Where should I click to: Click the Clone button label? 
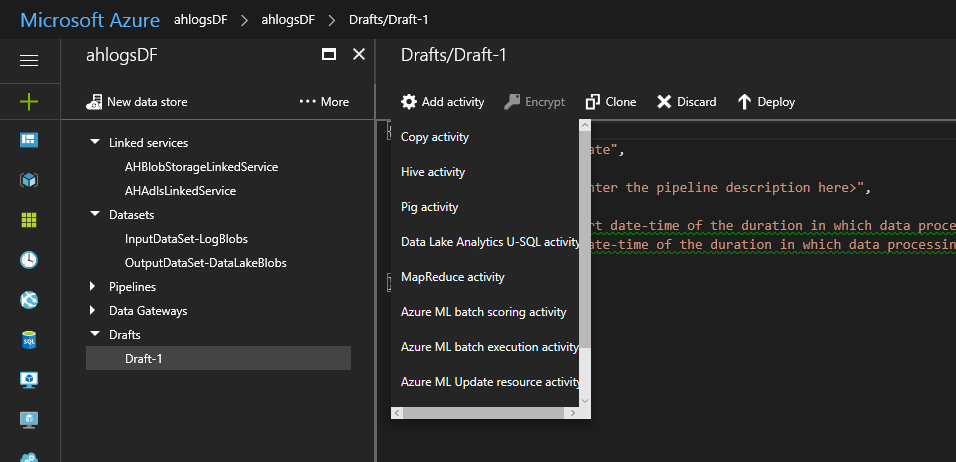coord(621,102)
